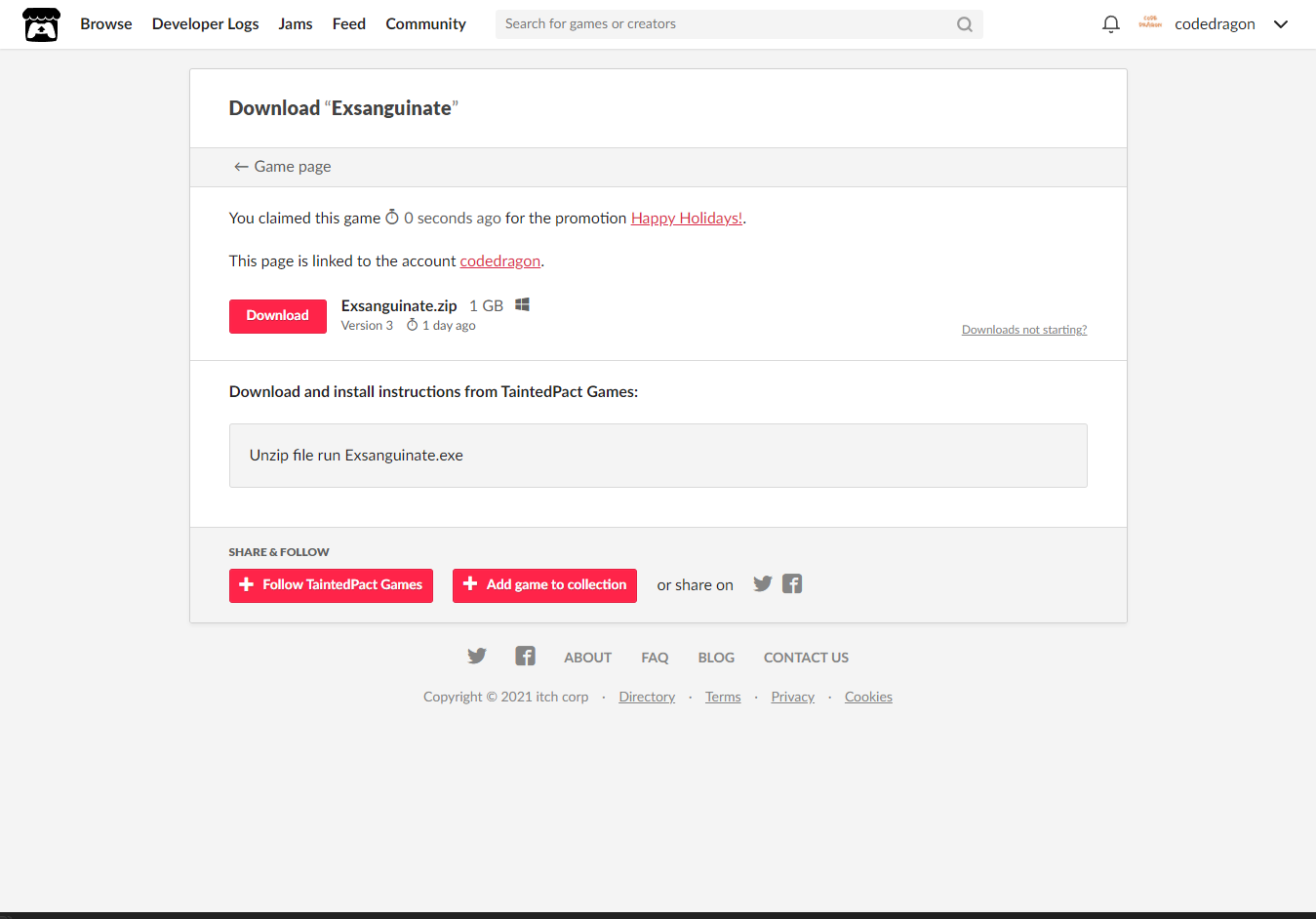The image size is (1316, 919).
Task: Download Exsanguinate.zip
Action: (278, 316)
